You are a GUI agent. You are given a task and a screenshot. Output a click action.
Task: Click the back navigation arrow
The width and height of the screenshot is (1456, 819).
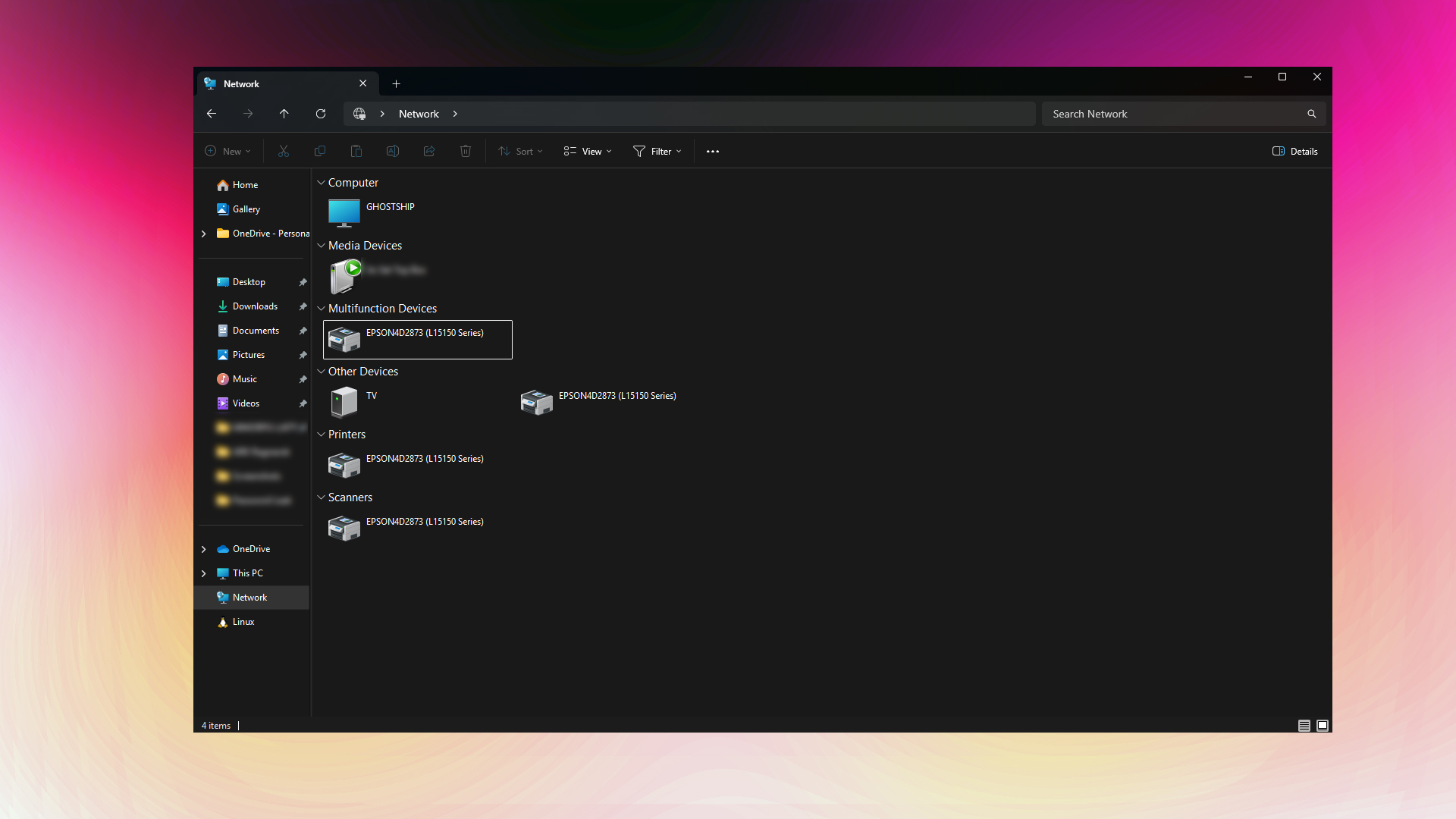click(212, 114)
